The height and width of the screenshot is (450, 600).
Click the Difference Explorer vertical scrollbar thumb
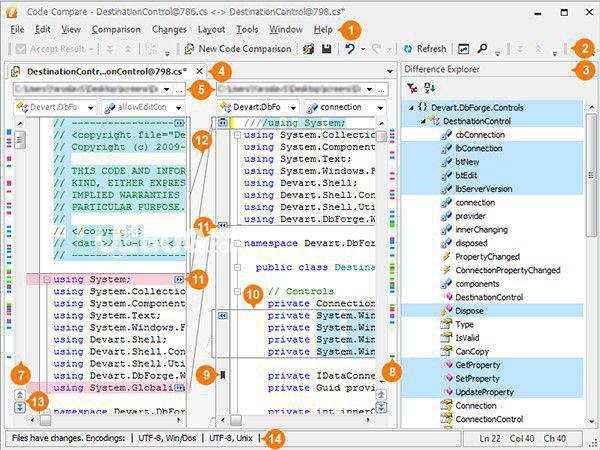coord(591,174)
